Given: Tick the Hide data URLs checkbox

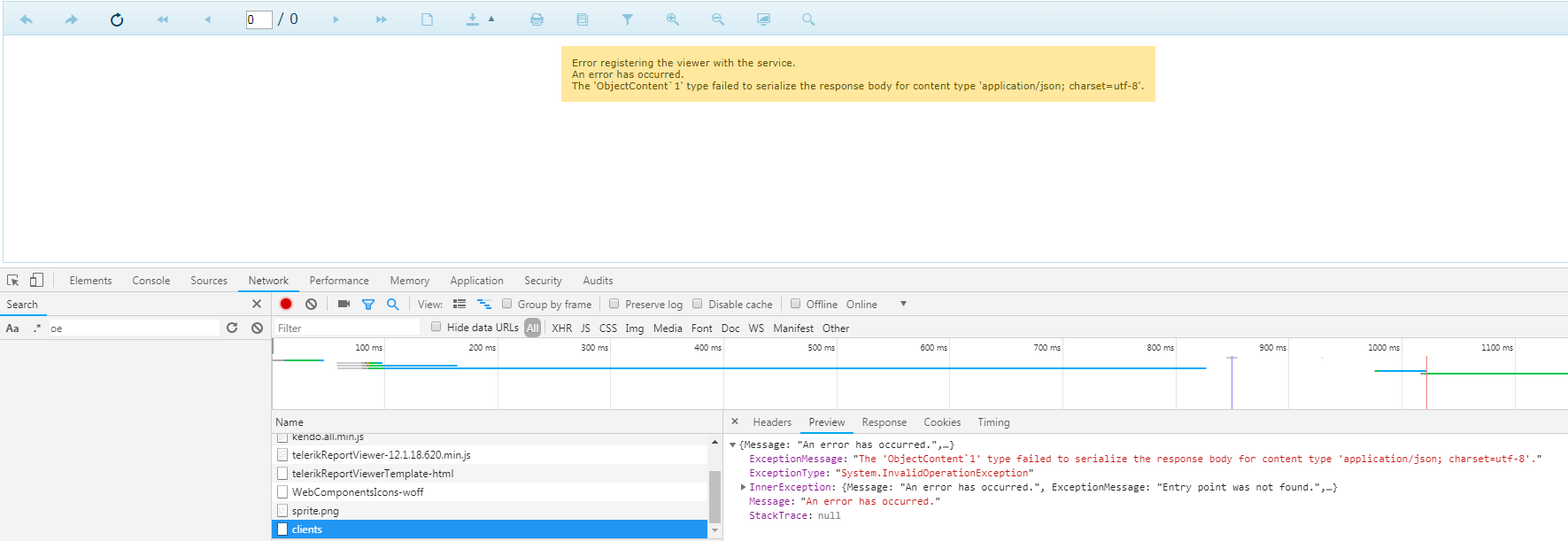Looking at the screenshot, I should click(x=436, y=327).
